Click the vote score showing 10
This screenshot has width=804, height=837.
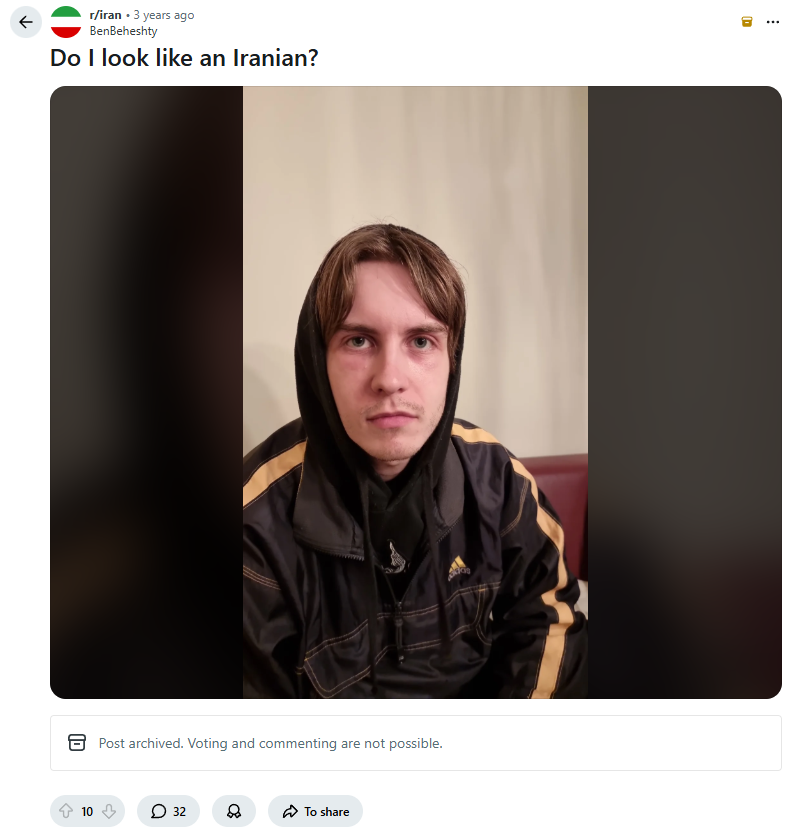pos(87,812)
